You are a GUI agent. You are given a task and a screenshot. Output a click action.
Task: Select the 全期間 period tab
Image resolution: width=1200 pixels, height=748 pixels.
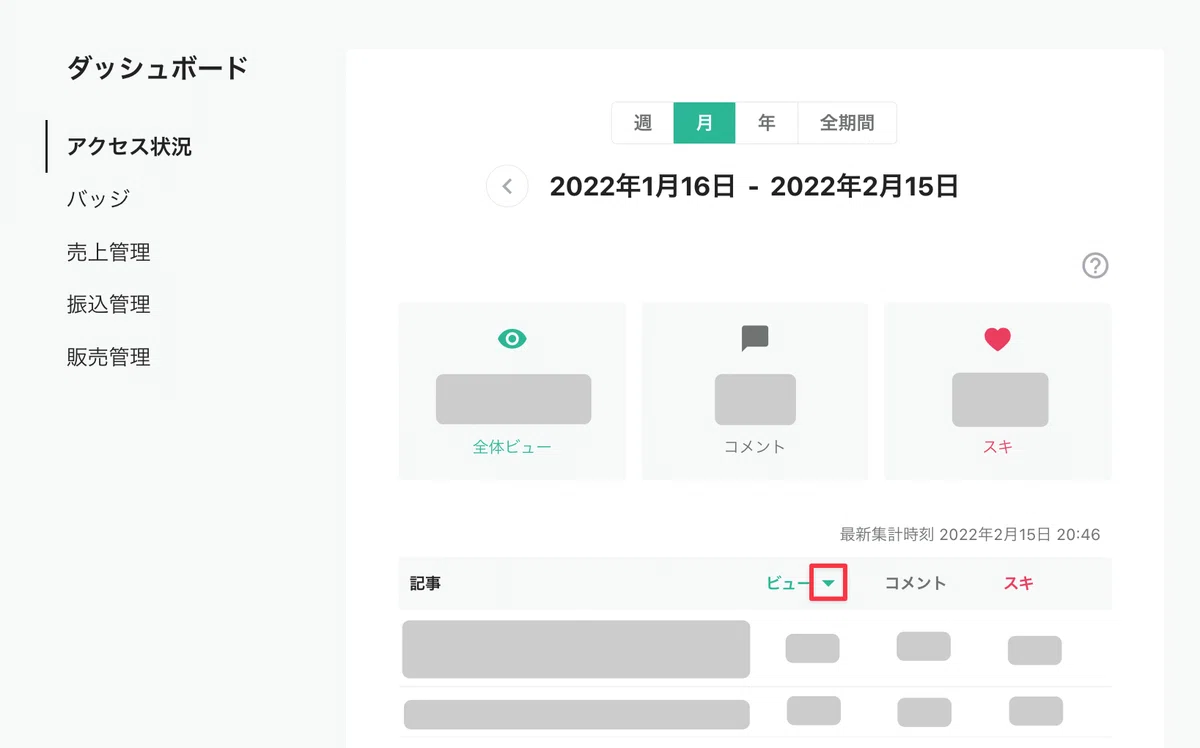pos(847,123)
